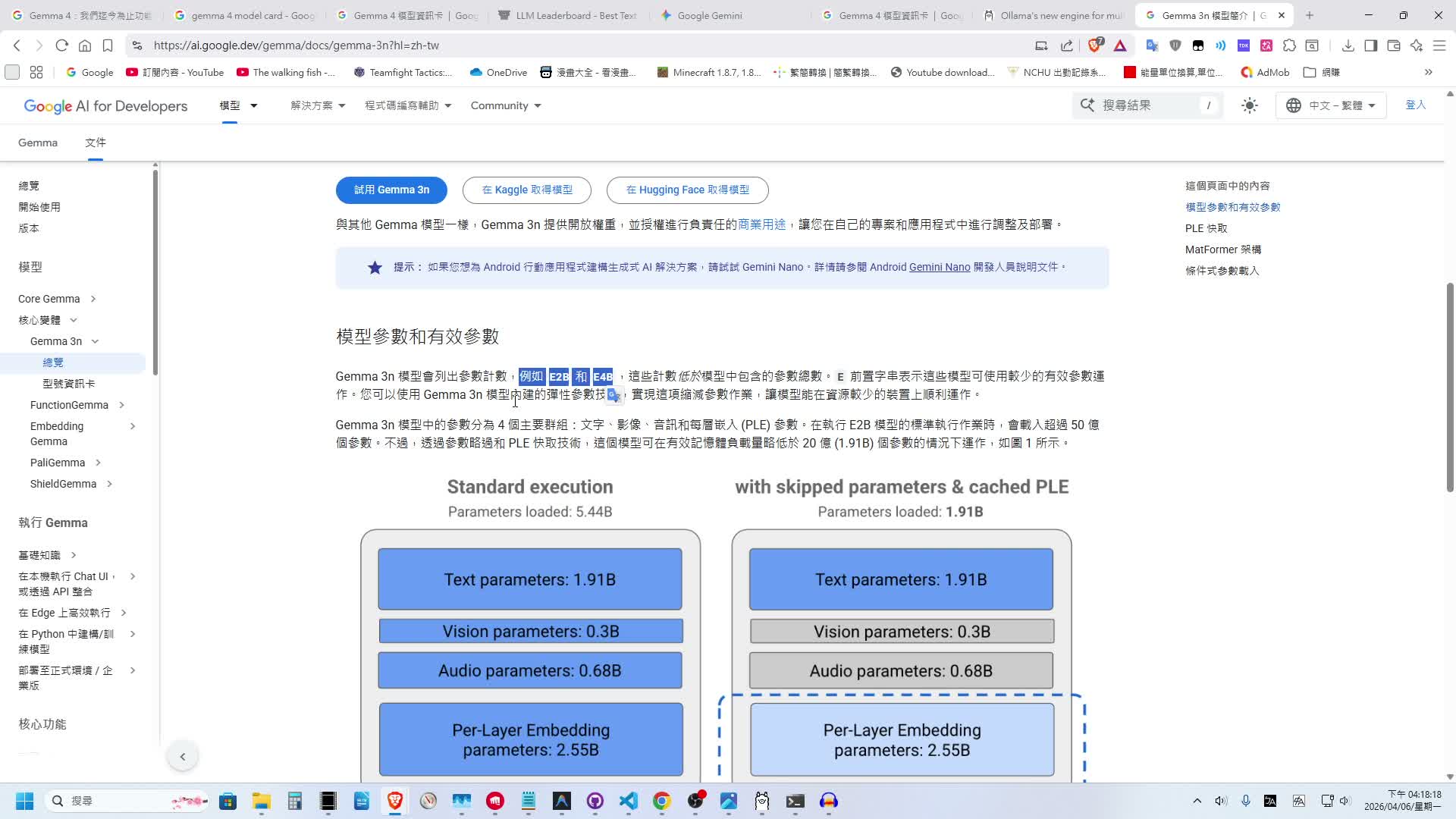Jump to MatFormer 架構 section
This screenshot has width=1456, height=819.
(x=1223, y=249)
